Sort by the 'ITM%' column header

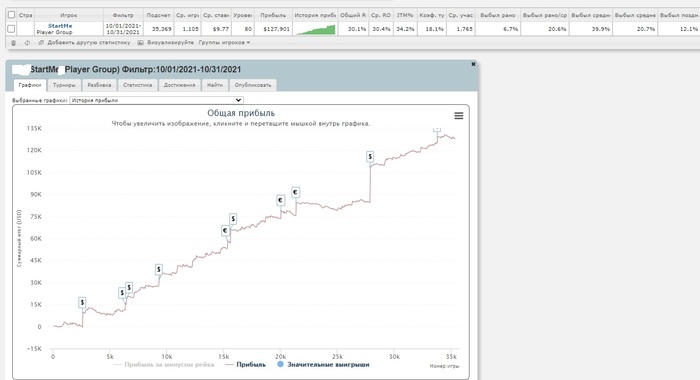pos(405,15)
